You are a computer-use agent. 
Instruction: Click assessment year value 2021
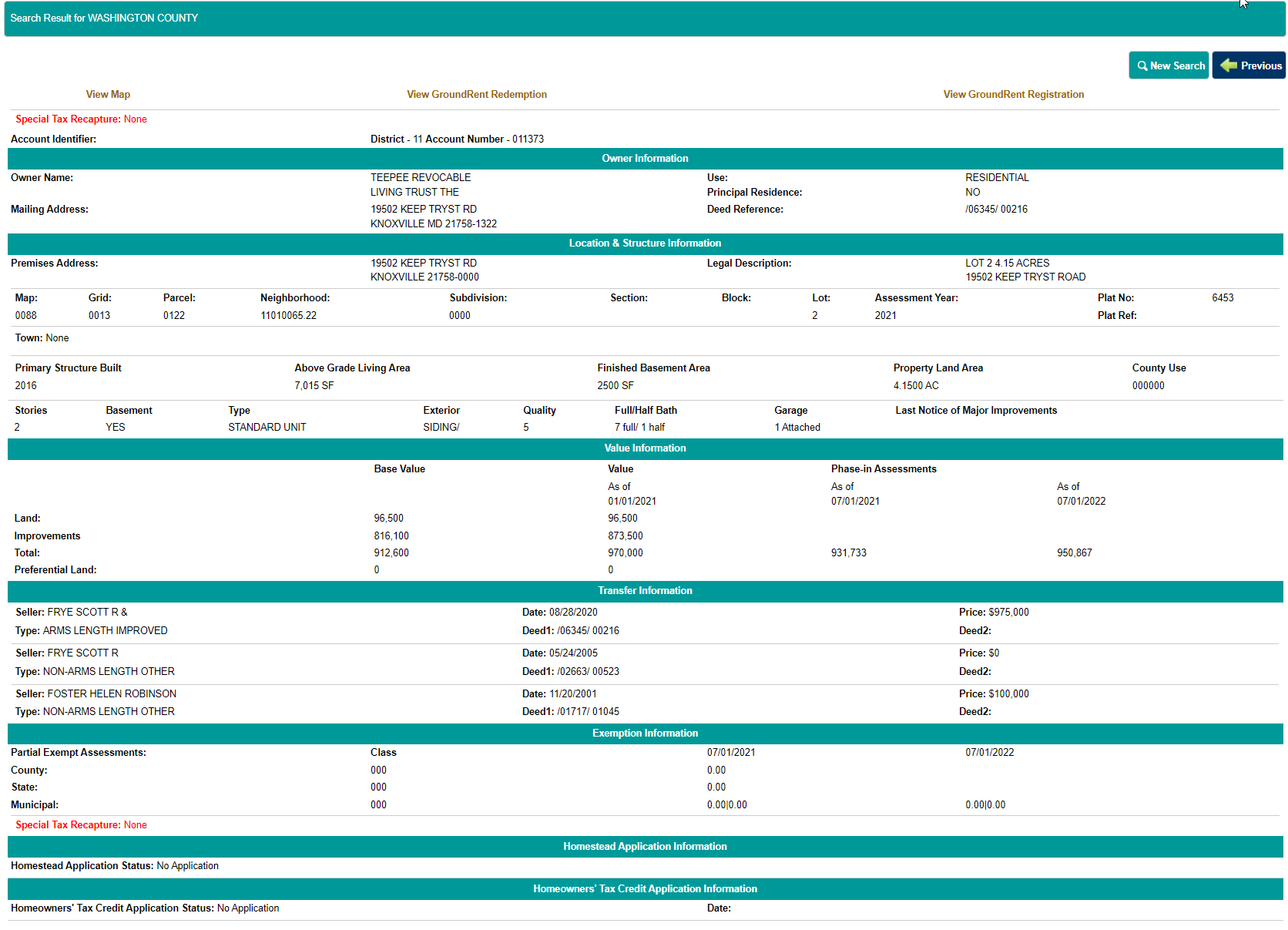(886, 316)
